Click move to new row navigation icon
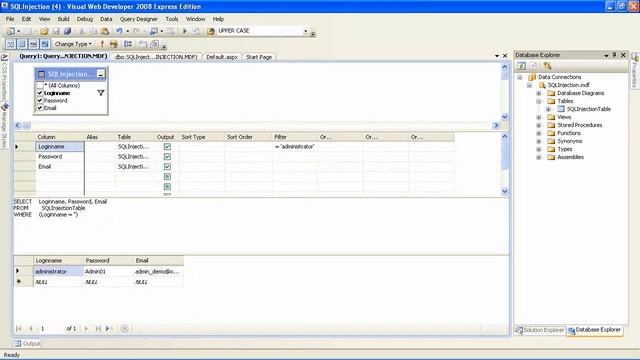Image resolution: width=640 pixels, height=360 pixels. point(109,328)
